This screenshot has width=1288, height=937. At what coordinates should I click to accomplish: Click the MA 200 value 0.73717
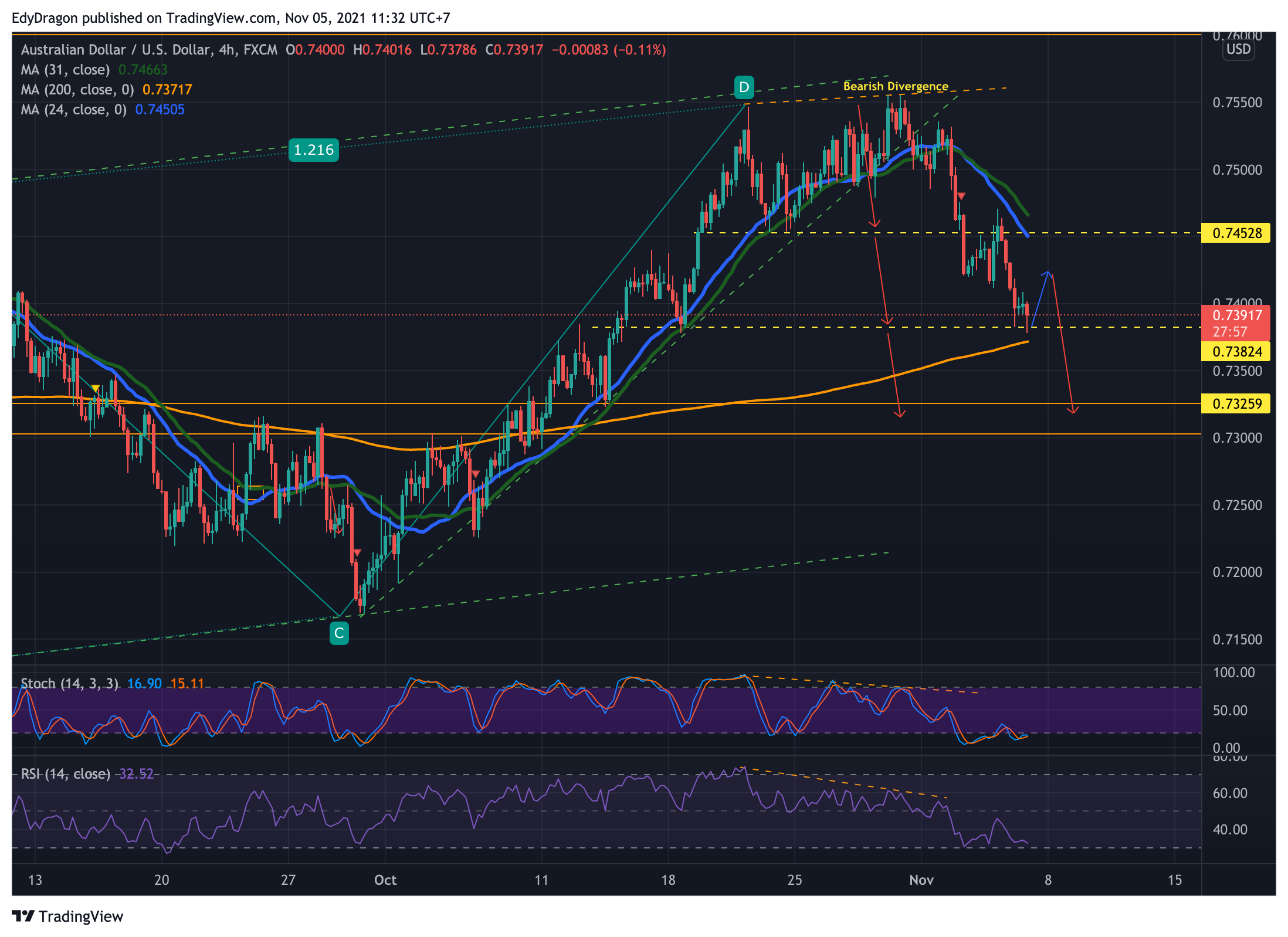(167, 90)
